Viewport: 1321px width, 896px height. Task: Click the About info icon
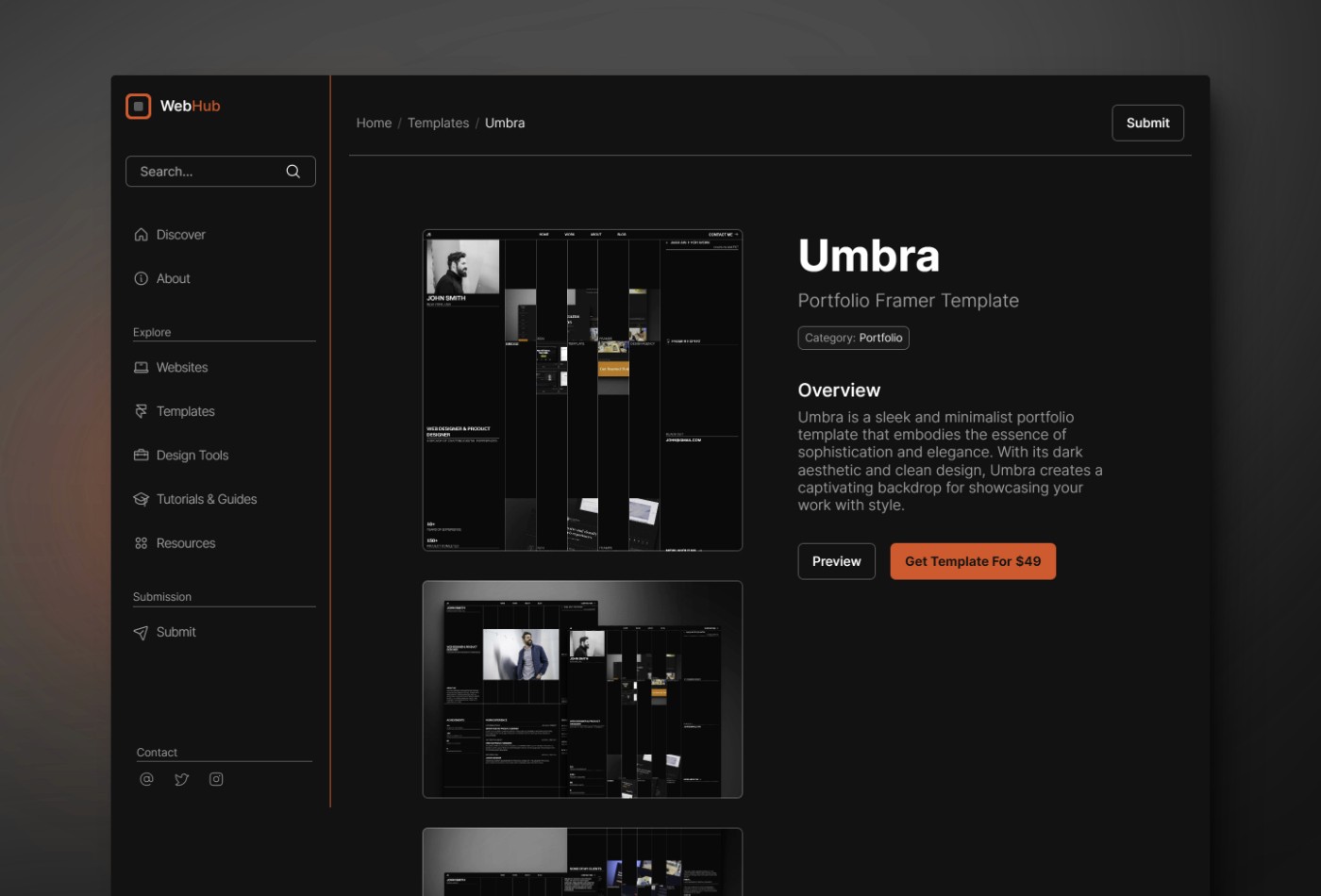pyautogui.click(x=142, y=278)
